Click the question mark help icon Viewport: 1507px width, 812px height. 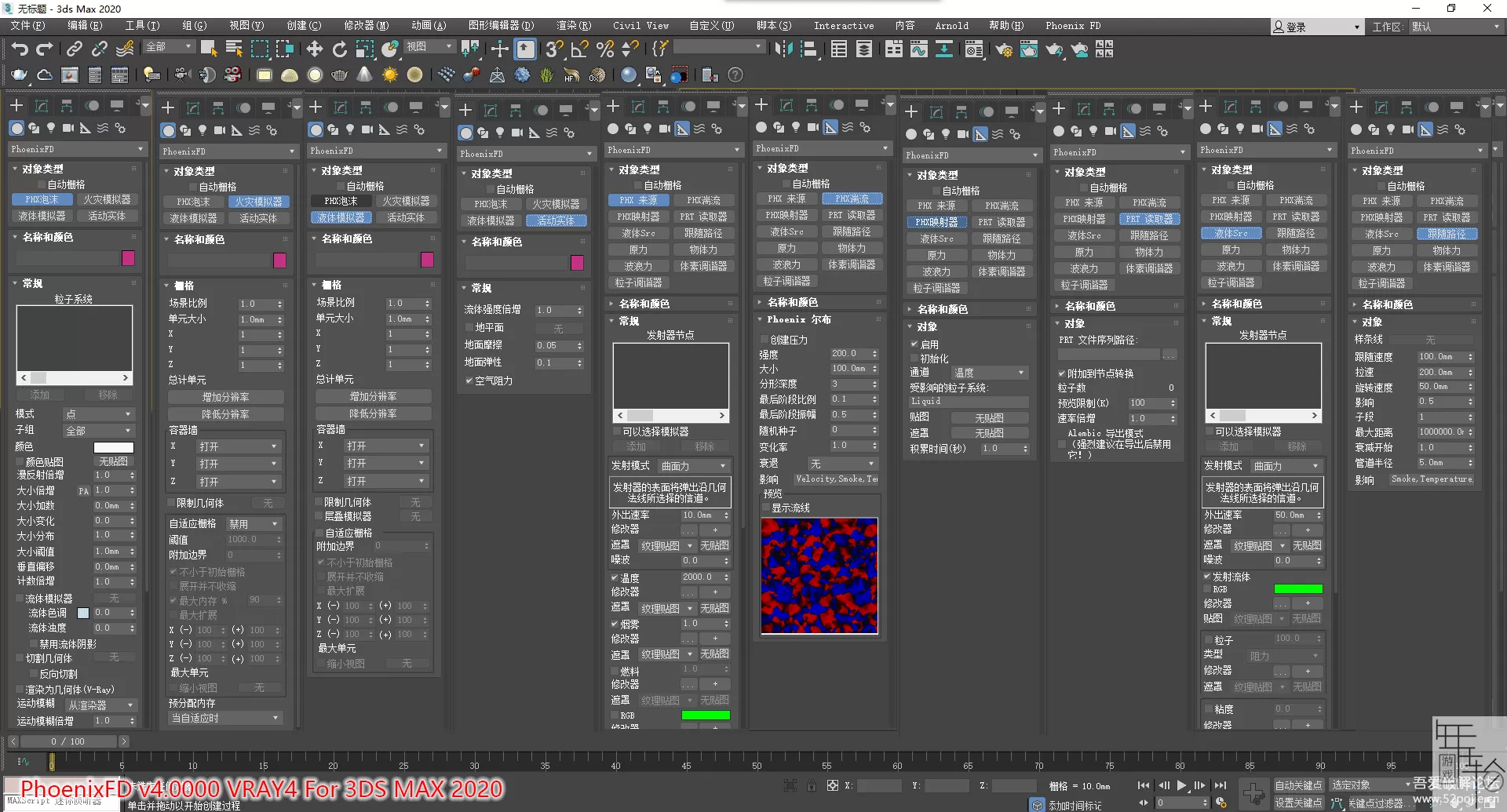pyautogui.click(x=735, y=75)
